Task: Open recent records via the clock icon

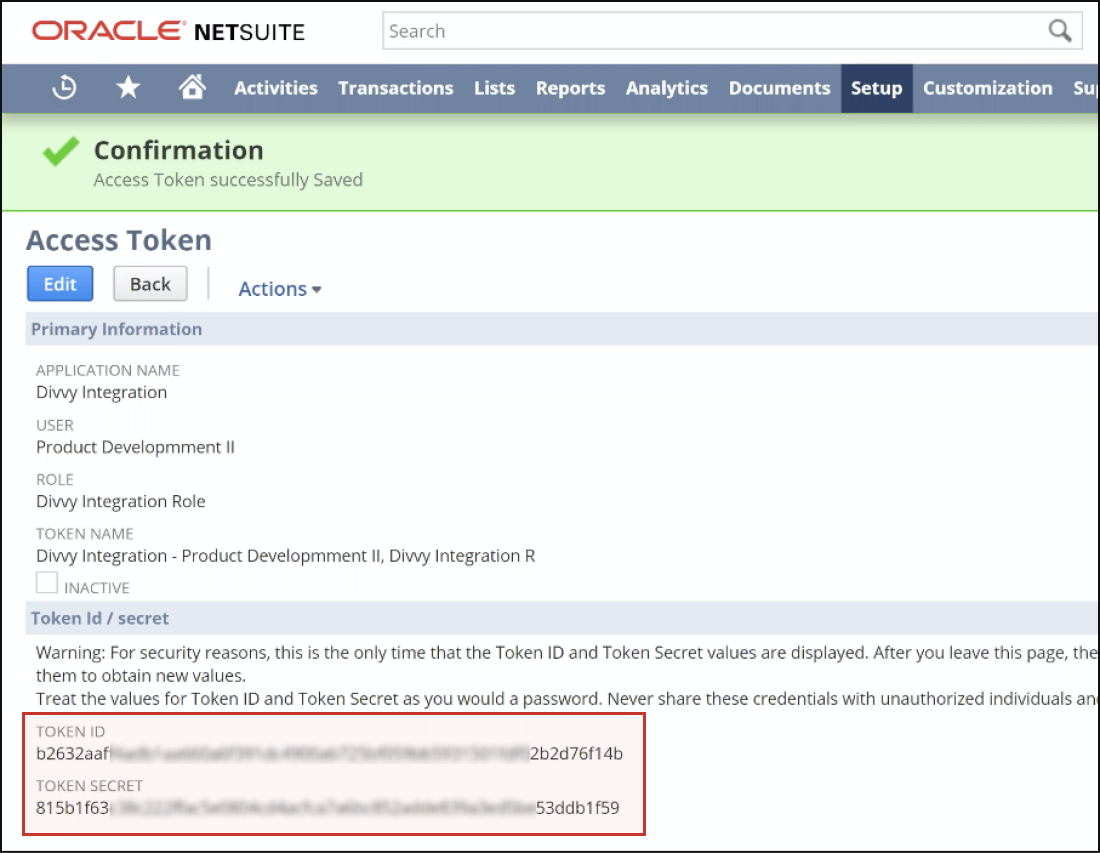Action: click(62, 88)
